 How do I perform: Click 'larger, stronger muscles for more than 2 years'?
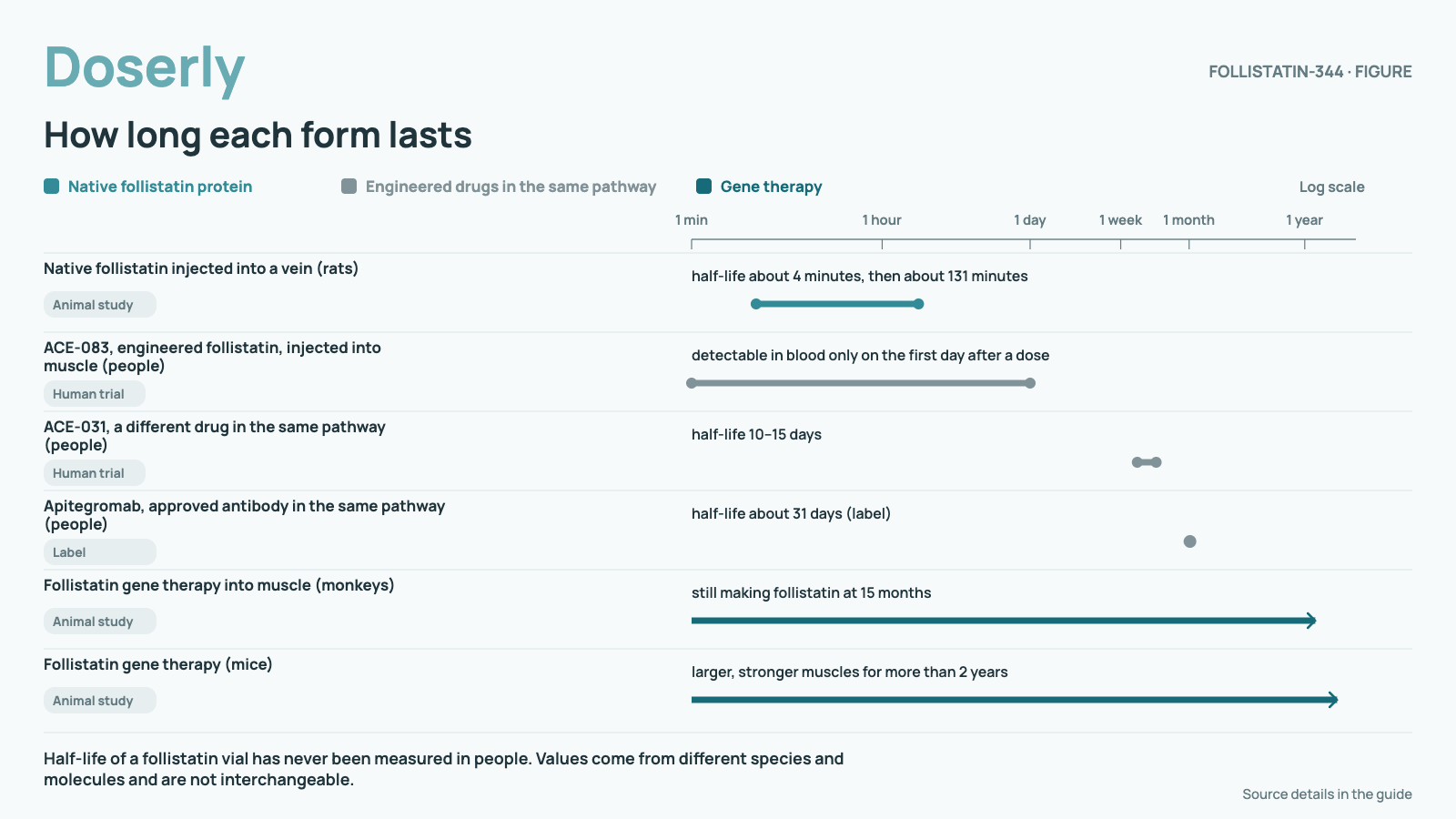849,672
